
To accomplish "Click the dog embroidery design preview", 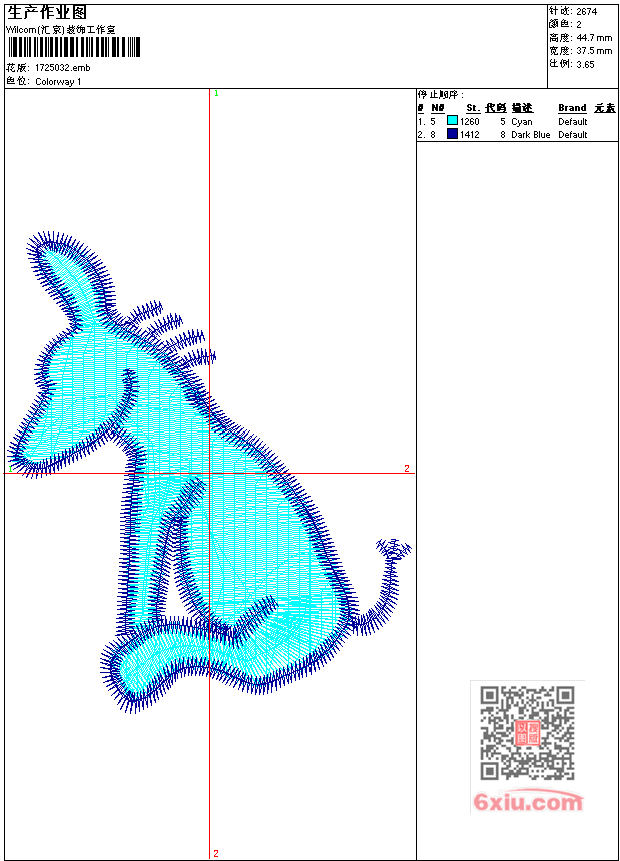I will click(x=209, y=472).
